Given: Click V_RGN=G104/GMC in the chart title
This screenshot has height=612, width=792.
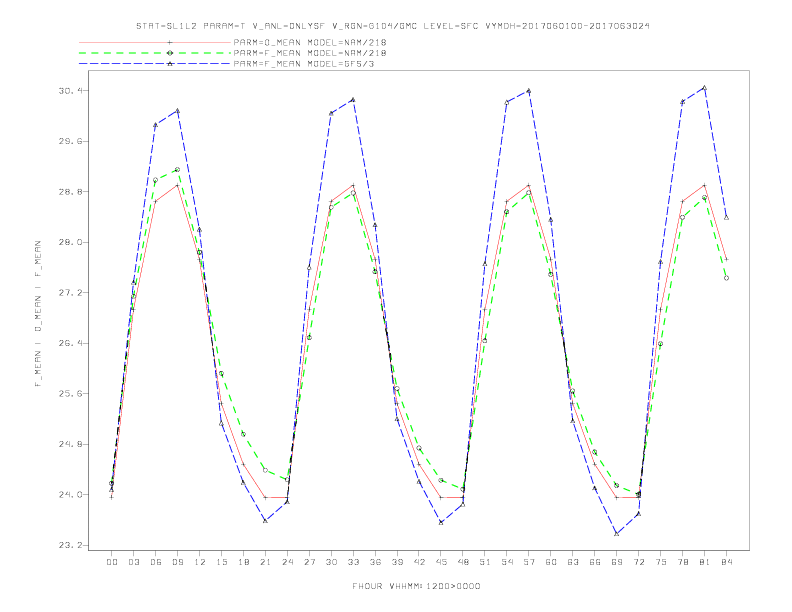Looking at the screenshot, I should 375,26.
